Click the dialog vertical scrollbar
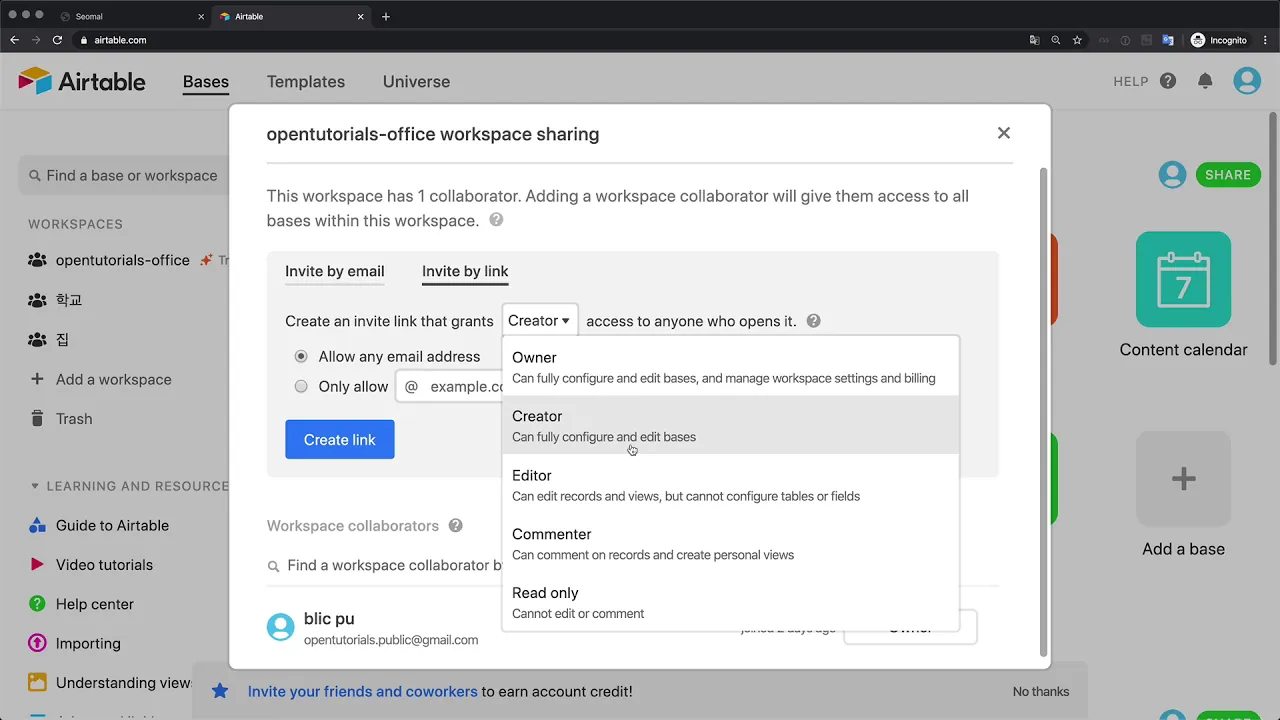Viewport: 1280px width, 720px height. [x=1044, y=410]
